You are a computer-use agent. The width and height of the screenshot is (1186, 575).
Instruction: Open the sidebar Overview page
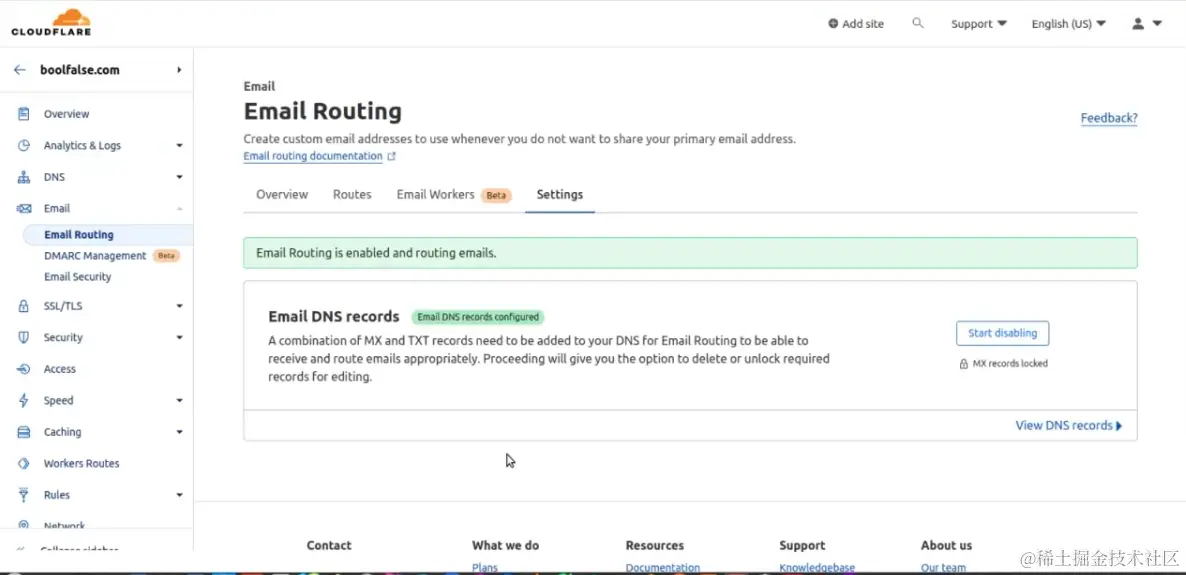[x=67, y=113]
